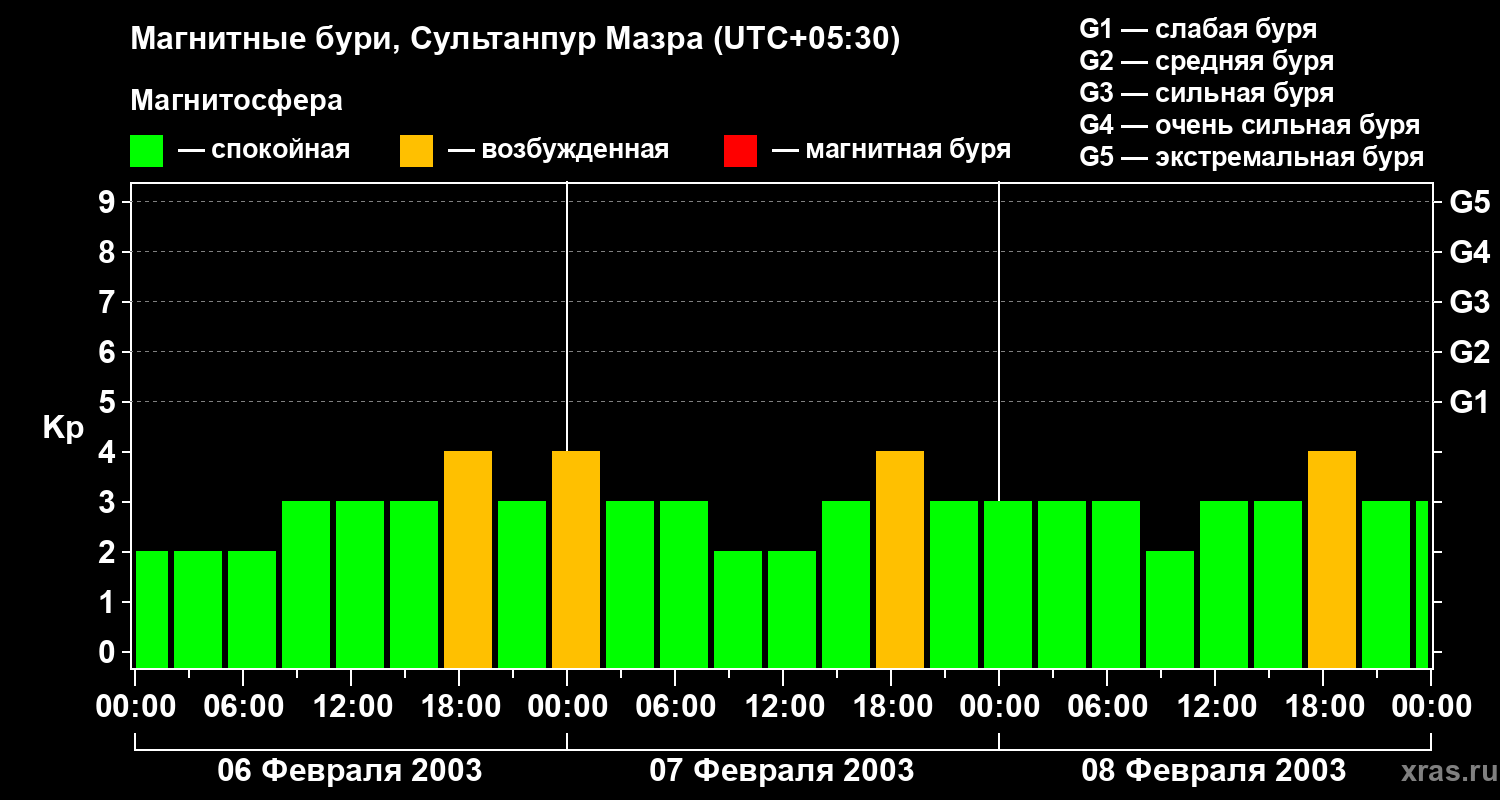Click the '07 Февраля 2003' date label
The width and height of the screenshot is (1500, 800).
click(x=782, y=771)
